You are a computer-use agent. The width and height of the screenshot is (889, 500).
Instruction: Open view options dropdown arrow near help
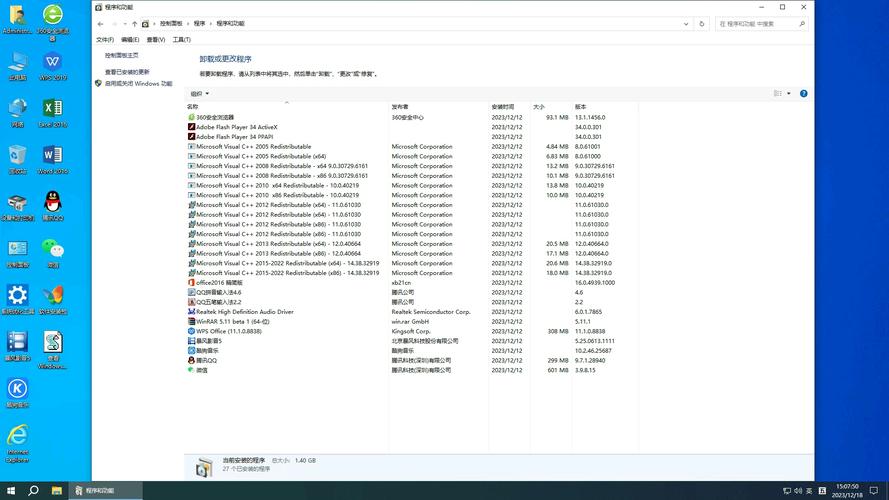tap(789, 94)
